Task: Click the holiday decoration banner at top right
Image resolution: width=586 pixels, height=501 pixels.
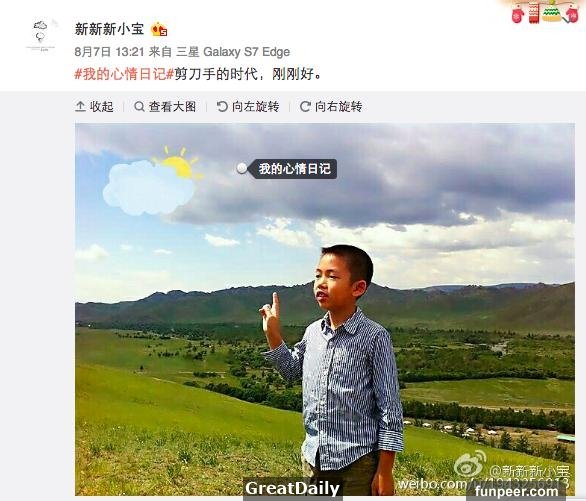Action: 545,12
